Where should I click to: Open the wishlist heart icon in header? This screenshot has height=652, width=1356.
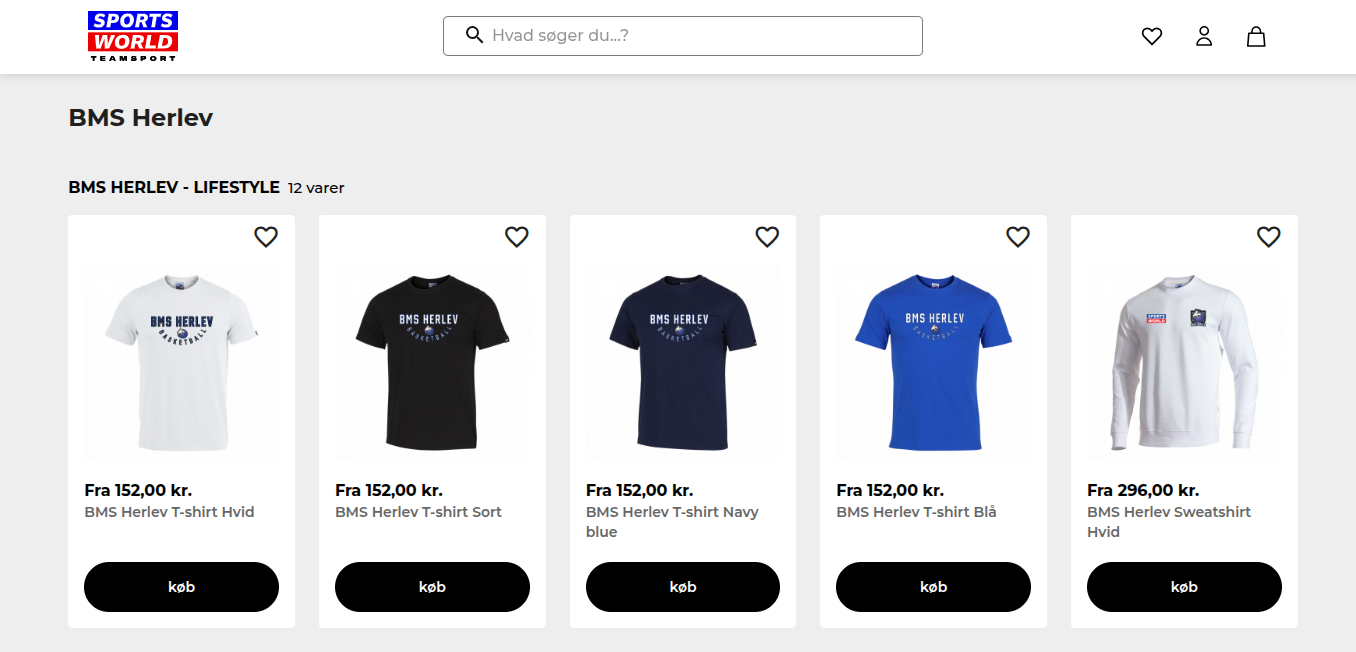click(x=1152, y=36)
